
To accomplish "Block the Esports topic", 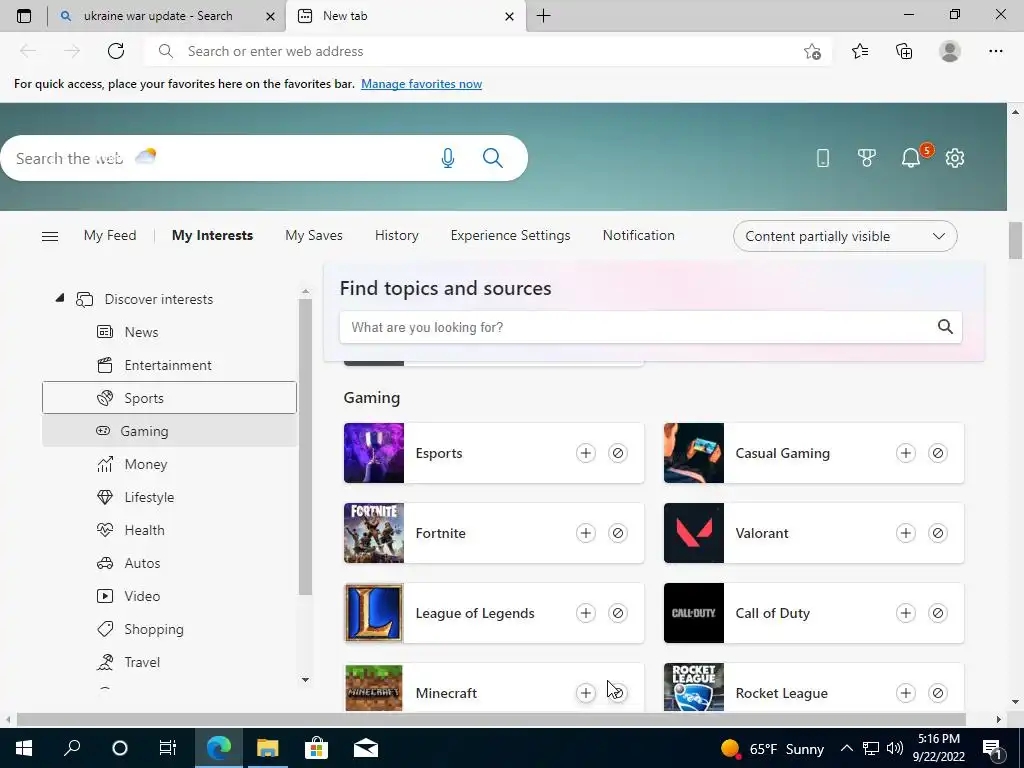I will [x=618, y=453].
